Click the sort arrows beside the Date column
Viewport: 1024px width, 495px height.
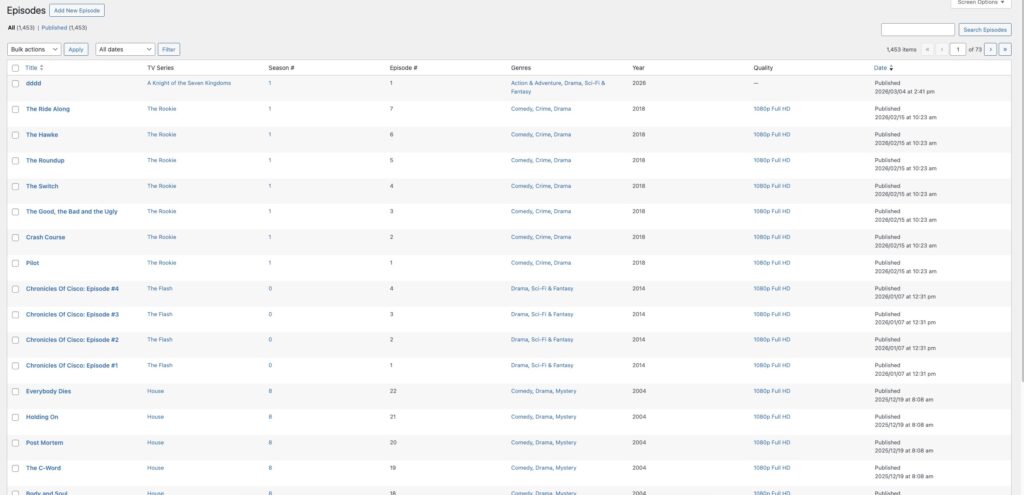point(891,67)
